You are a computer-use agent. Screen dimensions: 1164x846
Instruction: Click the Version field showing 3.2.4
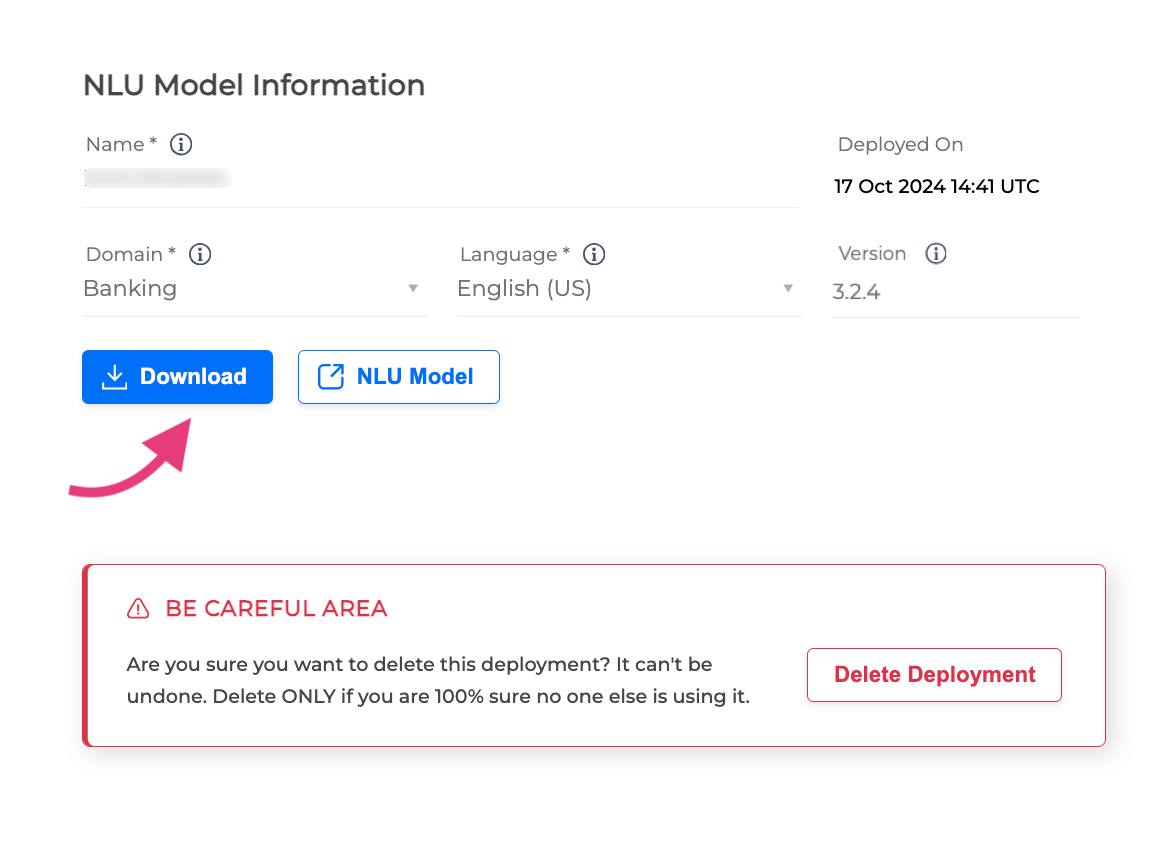pos(955,292)
